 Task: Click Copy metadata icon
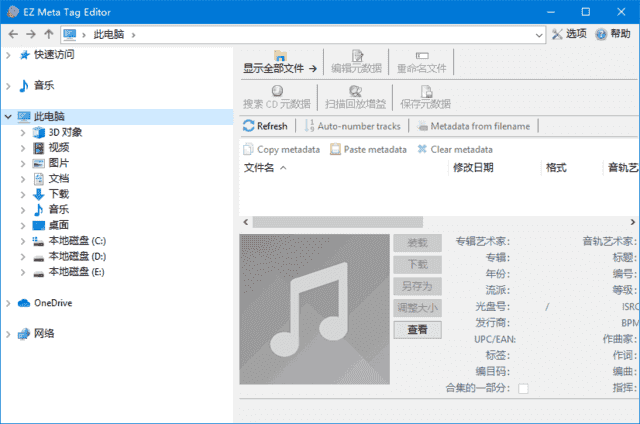point(249,149)
